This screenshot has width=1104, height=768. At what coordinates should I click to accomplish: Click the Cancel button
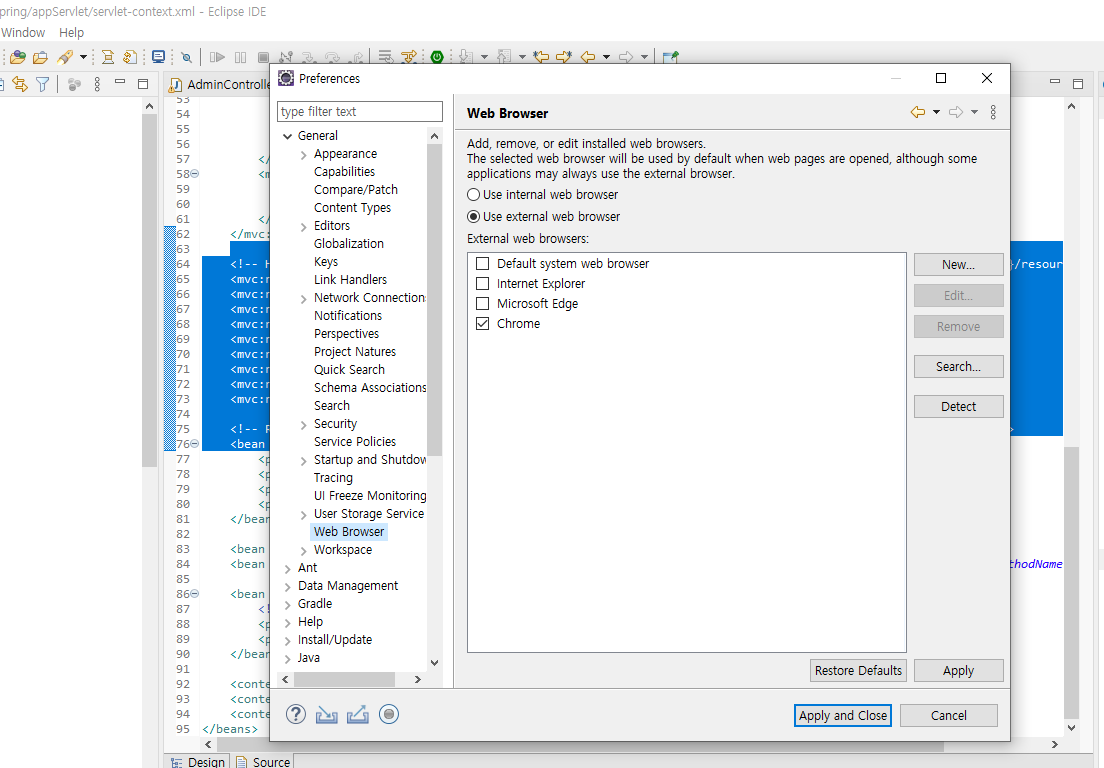coord(948,715)
